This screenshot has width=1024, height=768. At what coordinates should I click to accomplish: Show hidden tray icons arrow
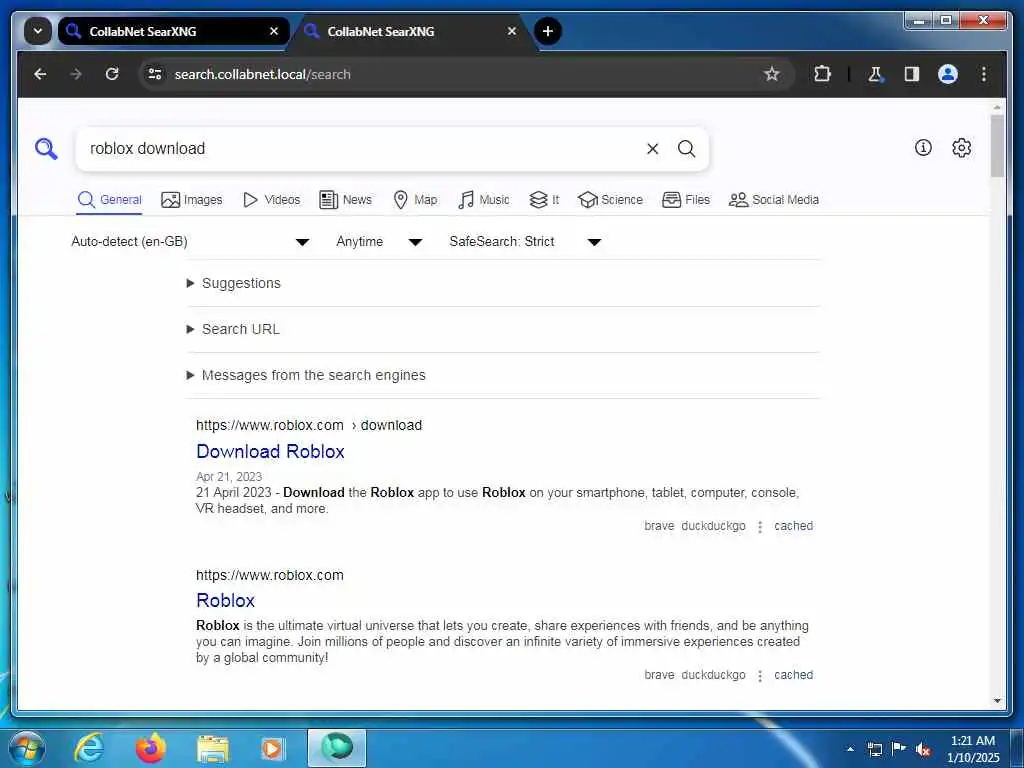[850, 750]
